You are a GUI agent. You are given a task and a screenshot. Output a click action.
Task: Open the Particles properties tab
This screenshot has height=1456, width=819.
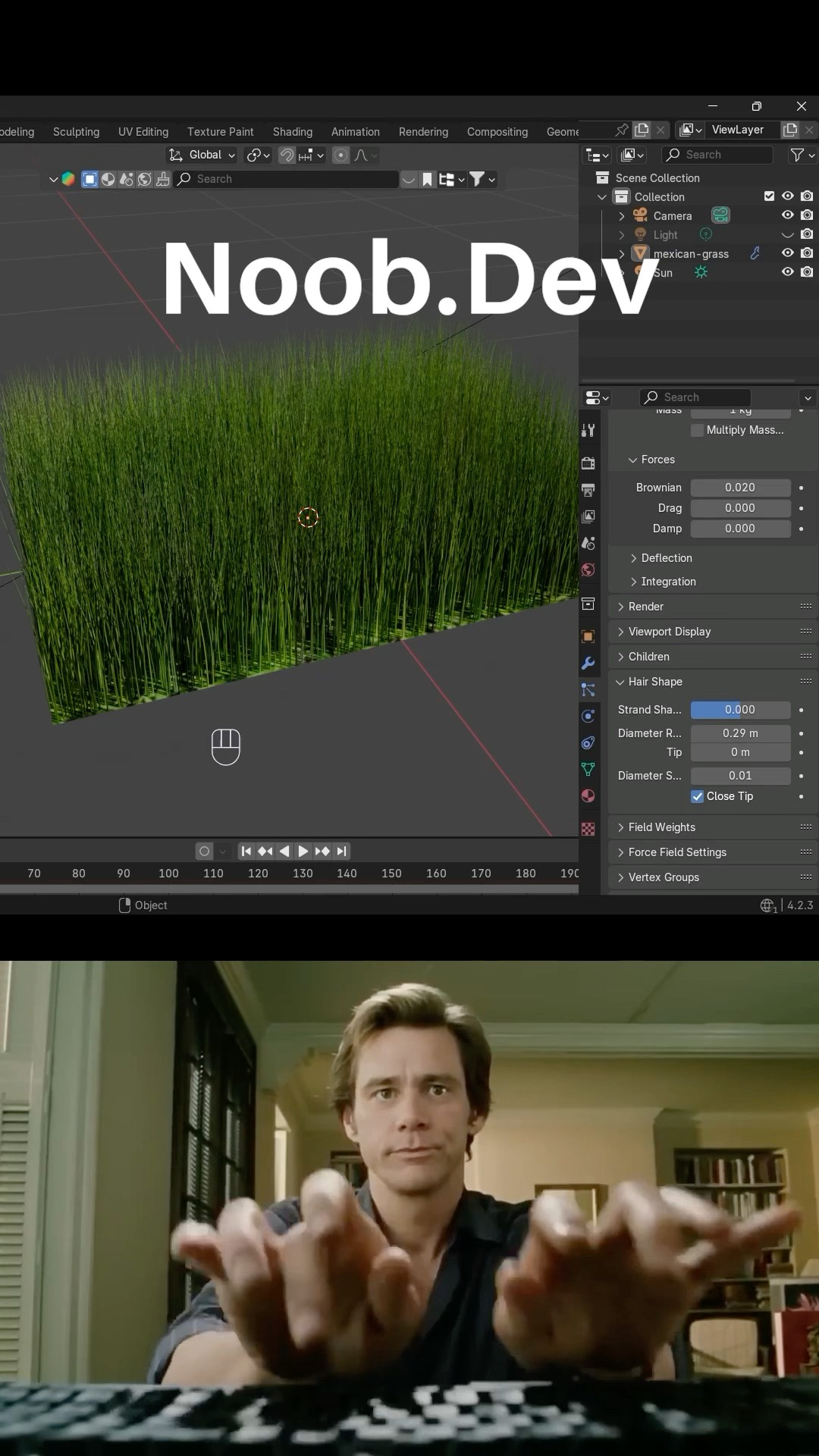[588, 689]
